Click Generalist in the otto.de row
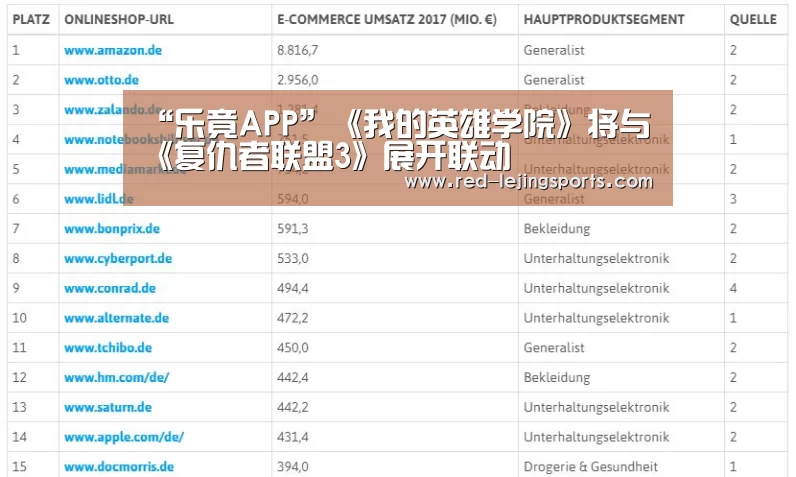796x477 pixels. pos(554,80)
